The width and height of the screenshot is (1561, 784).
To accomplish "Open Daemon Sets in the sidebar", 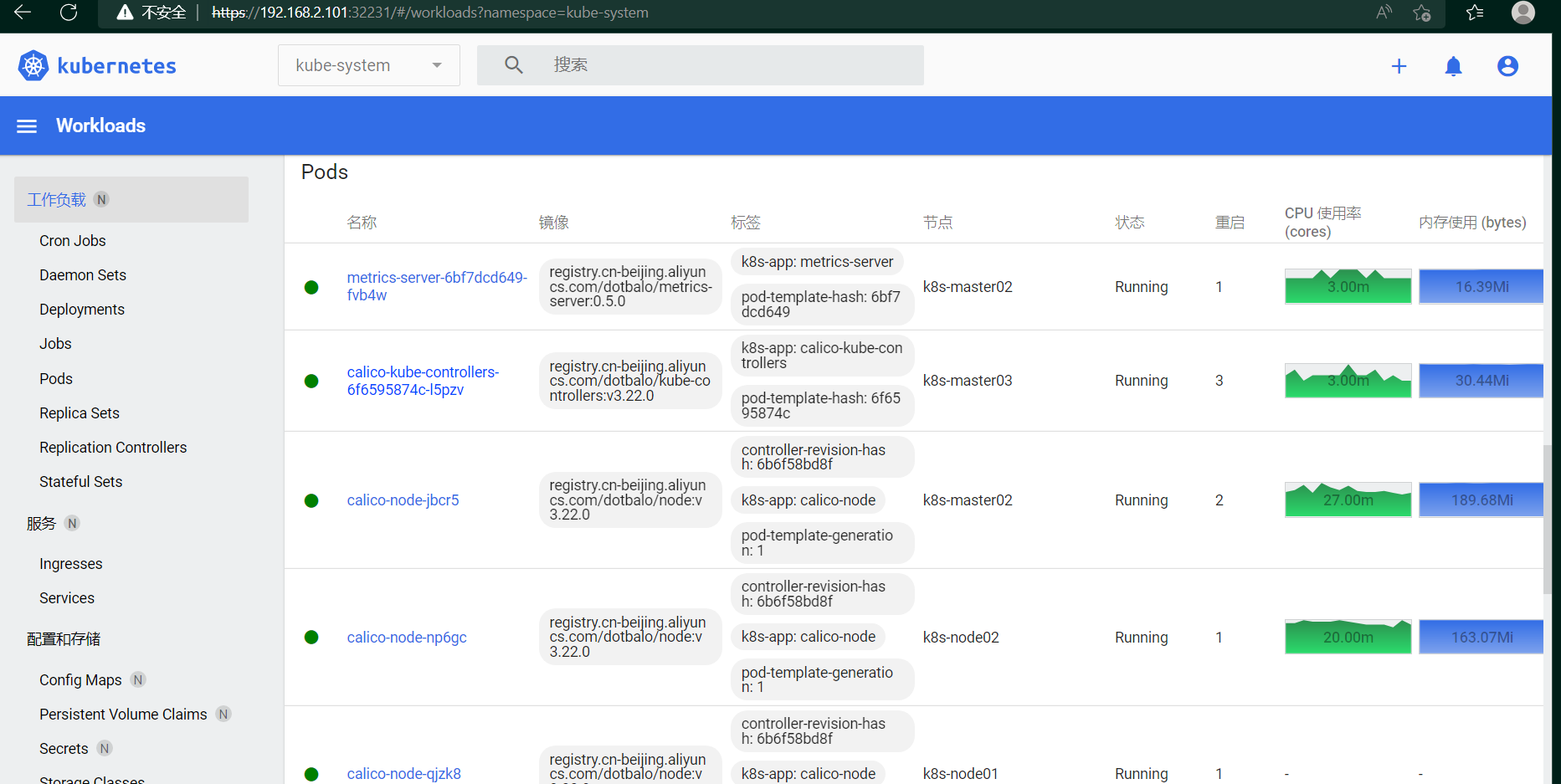I will coord(83,275).
